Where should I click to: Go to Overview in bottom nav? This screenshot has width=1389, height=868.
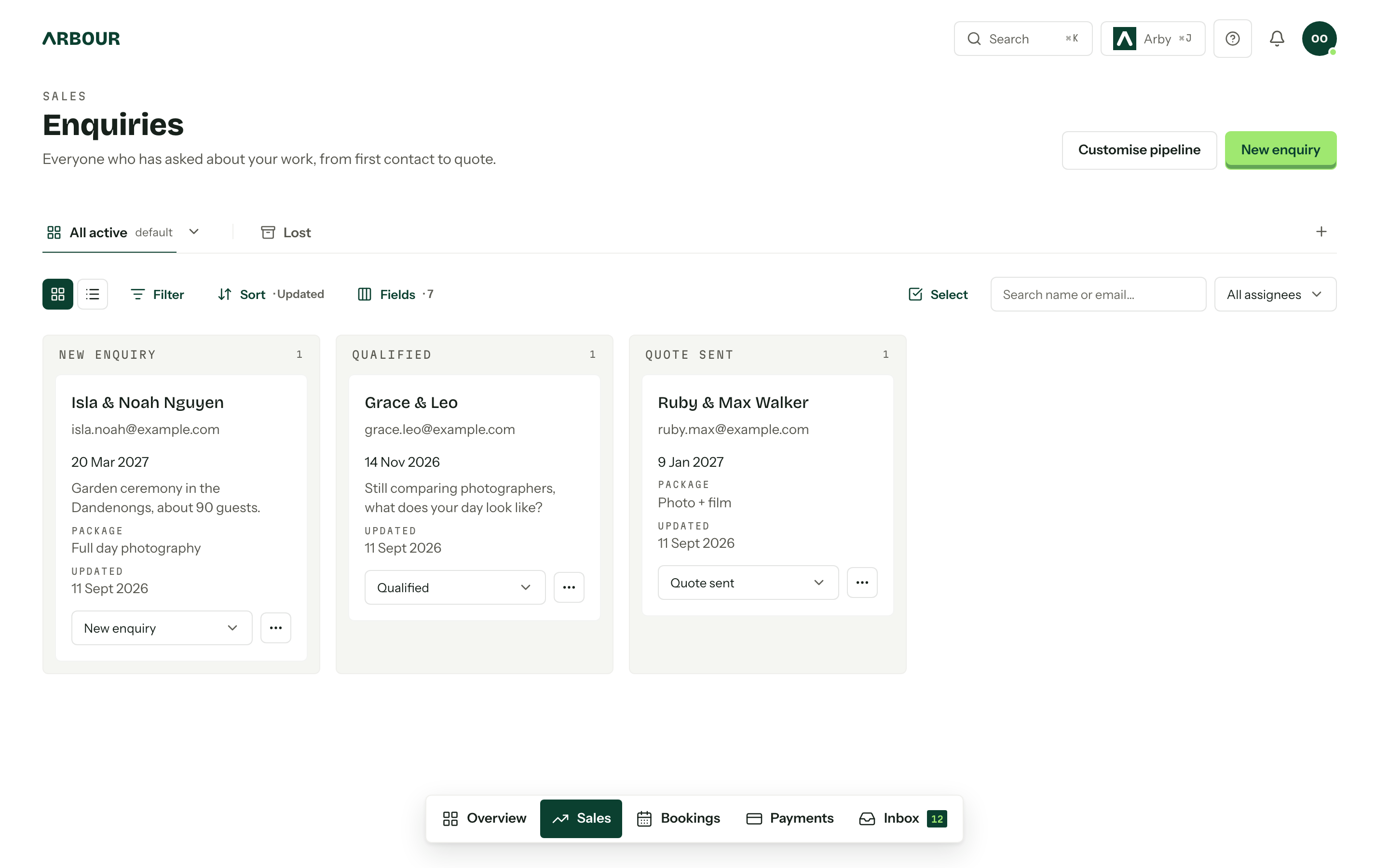coord(484,819)
